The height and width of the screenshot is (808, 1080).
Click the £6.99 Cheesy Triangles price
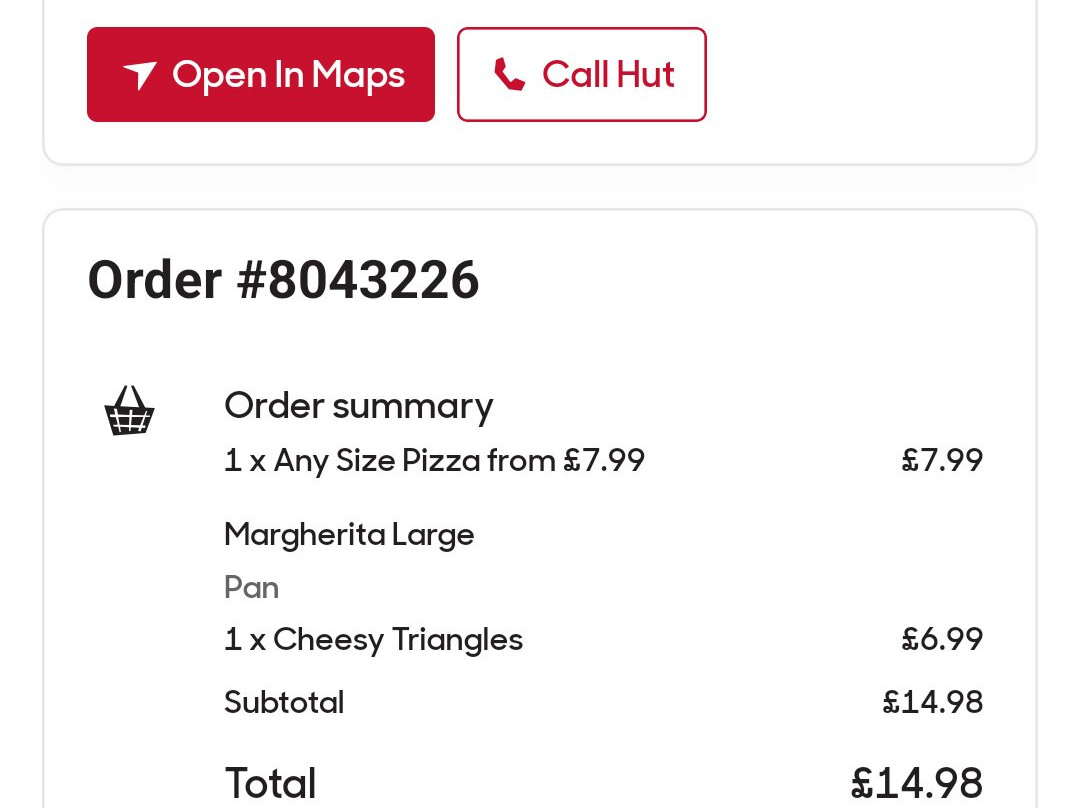coord(942,640)
